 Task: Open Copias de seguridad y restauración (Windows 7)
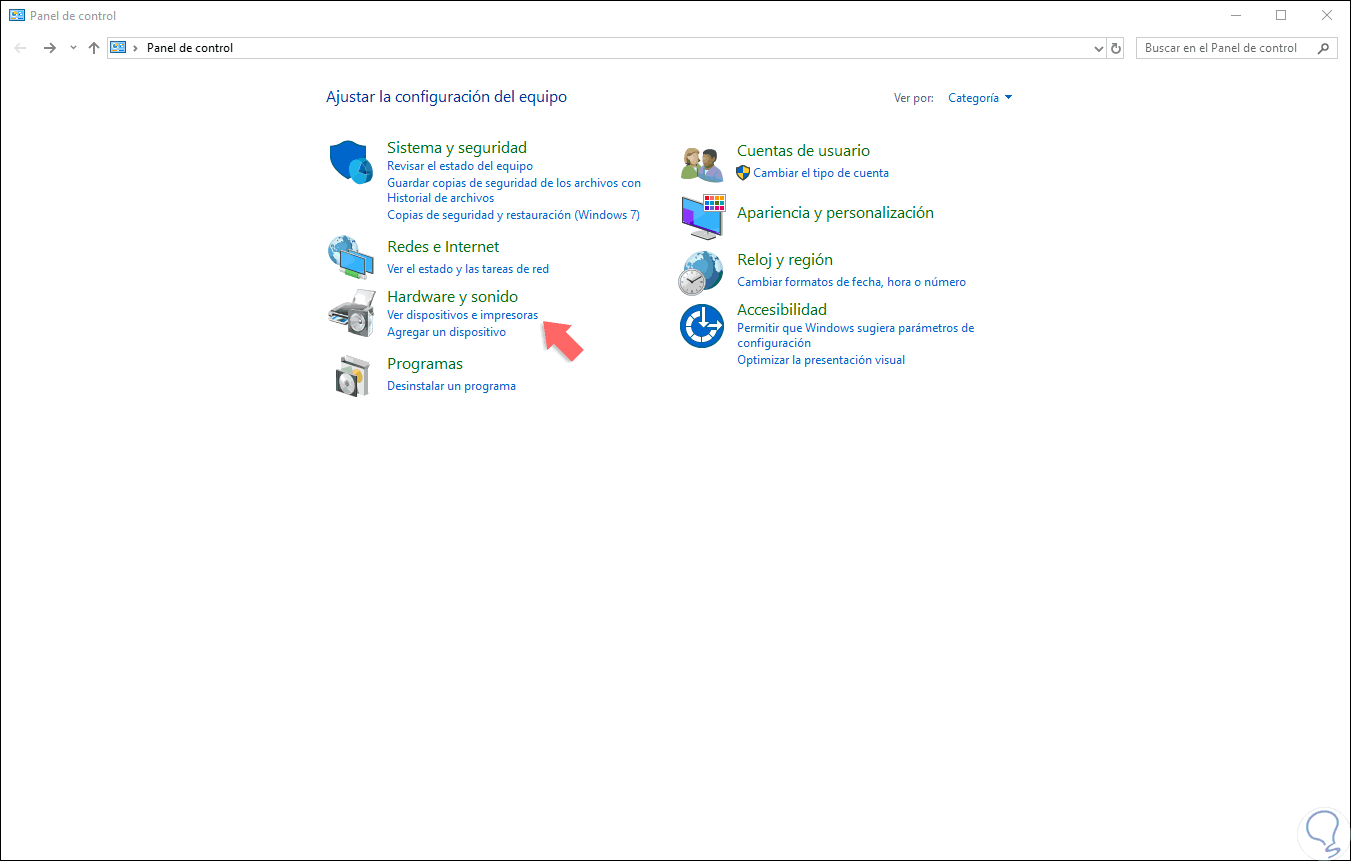click(x=513, y=215)
